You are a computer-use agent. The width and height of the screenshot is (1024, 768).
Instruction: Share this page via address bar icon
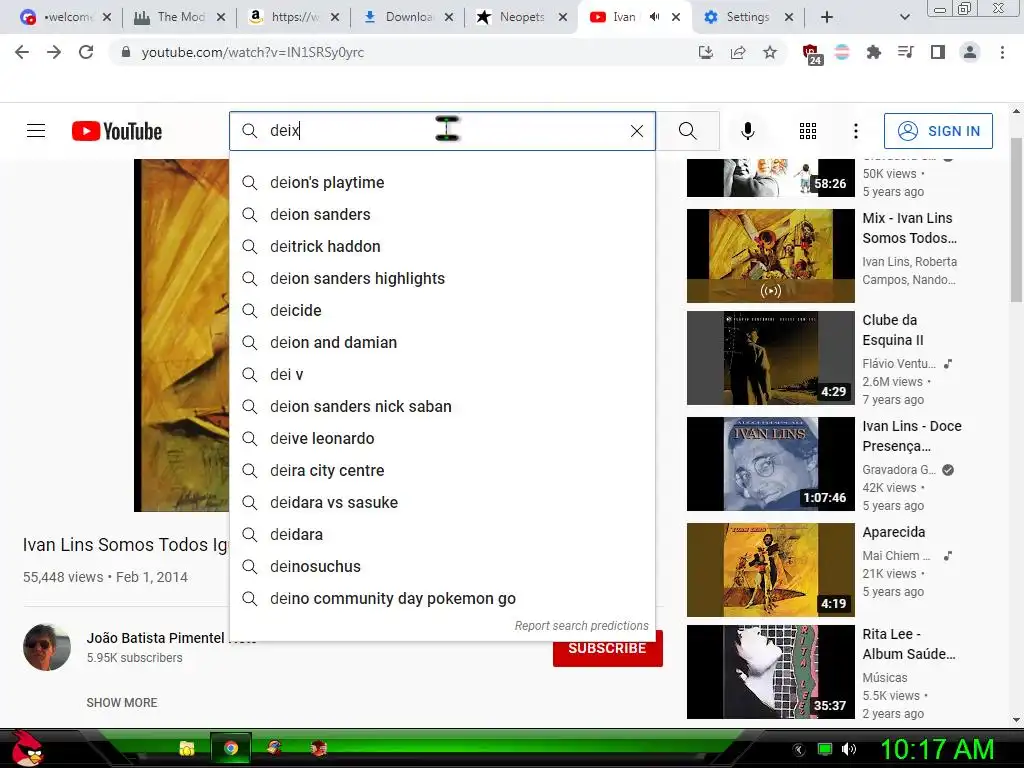click(x=738, y=52)
